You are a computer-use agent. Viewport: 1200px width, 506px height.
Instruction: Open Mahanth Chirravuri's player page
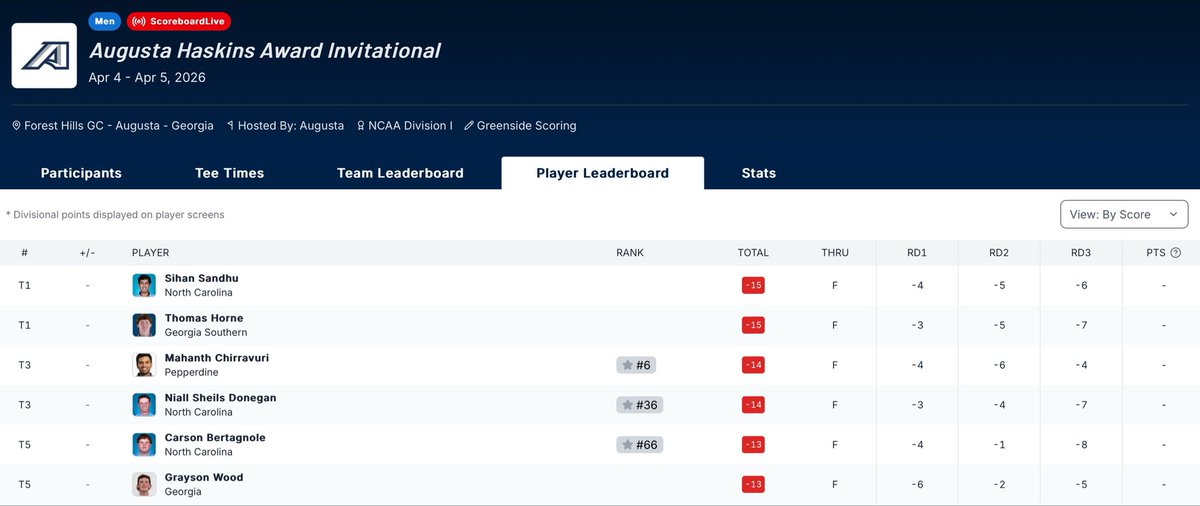(217, 358)
